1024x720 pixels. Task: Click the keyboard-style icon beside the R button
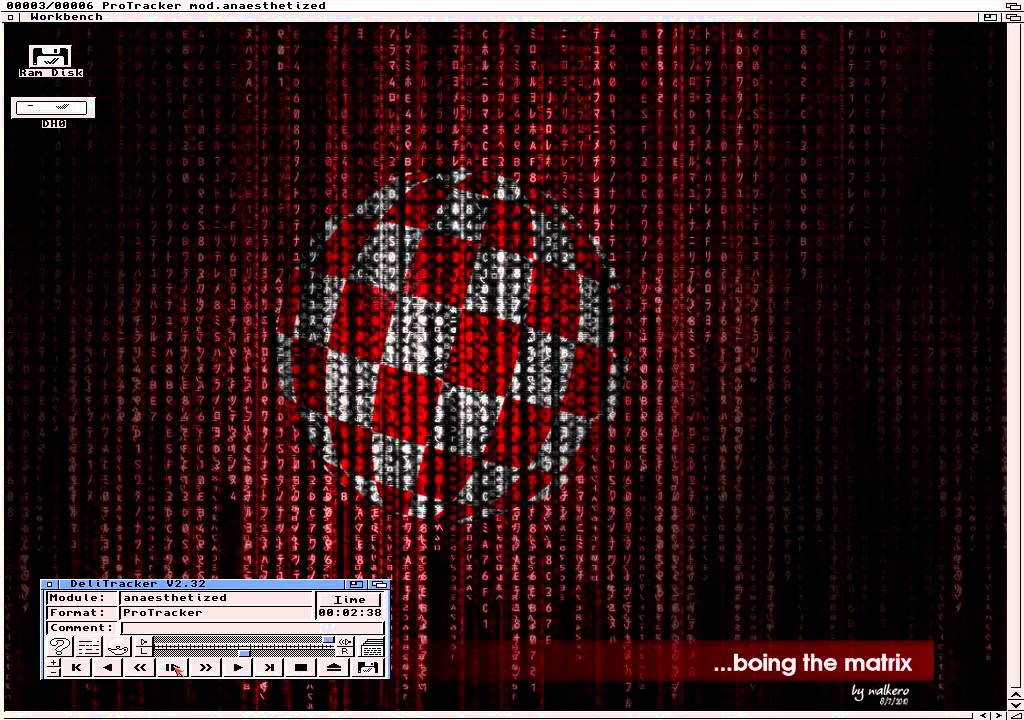(373, 647)
